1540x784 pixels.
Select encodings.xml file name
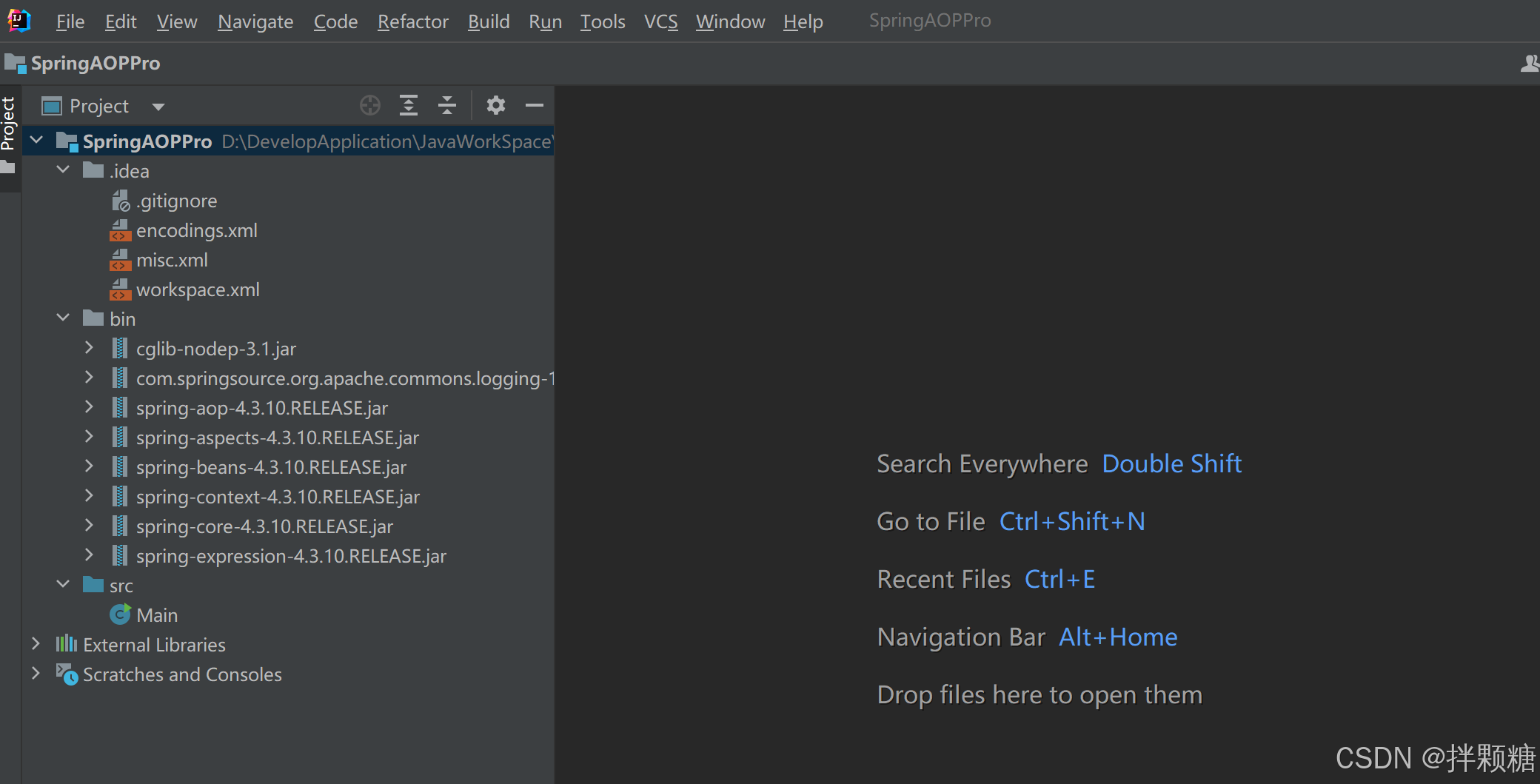pos(197,230)
